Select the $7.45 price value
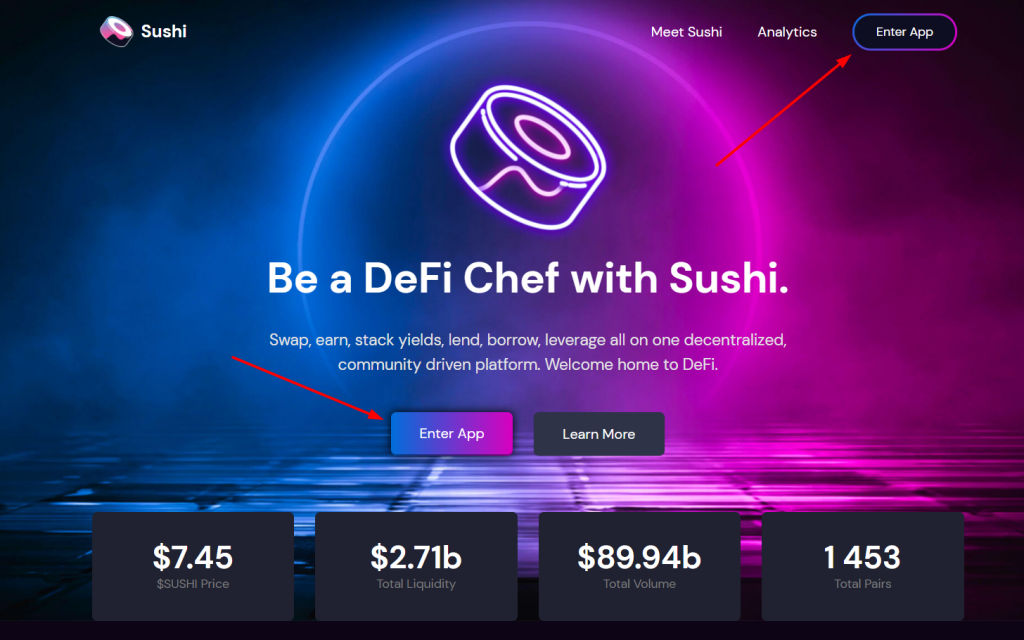Screen dimensions: 1024x640 pos(193,557)
